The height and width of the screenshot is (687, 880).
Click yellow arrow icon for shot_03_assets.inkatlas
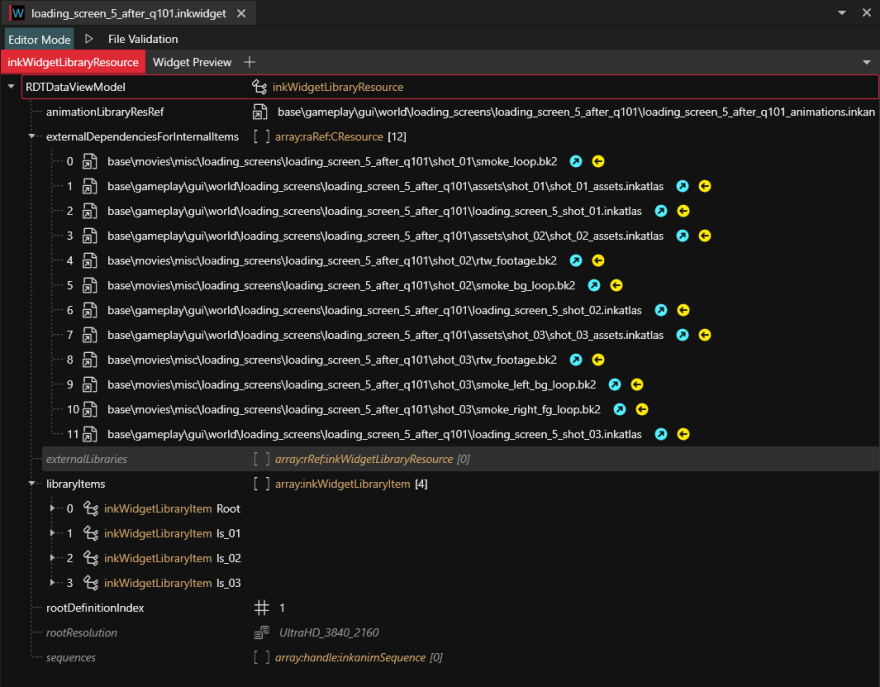point(705,335)
